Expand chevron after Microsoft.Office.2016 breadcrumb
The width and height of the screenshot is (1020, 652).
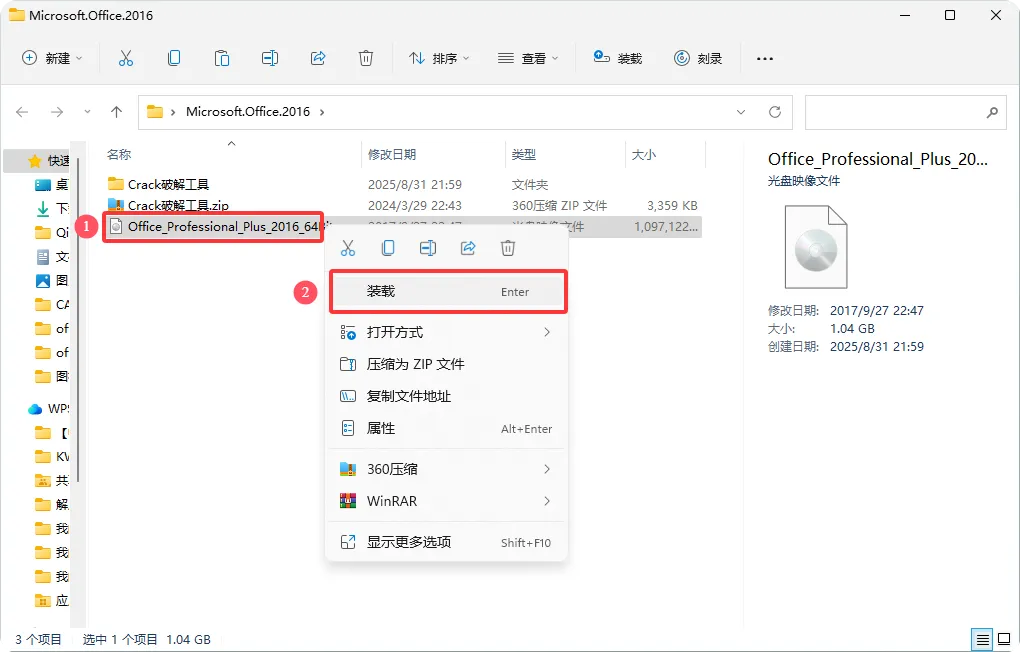point(322,112)
